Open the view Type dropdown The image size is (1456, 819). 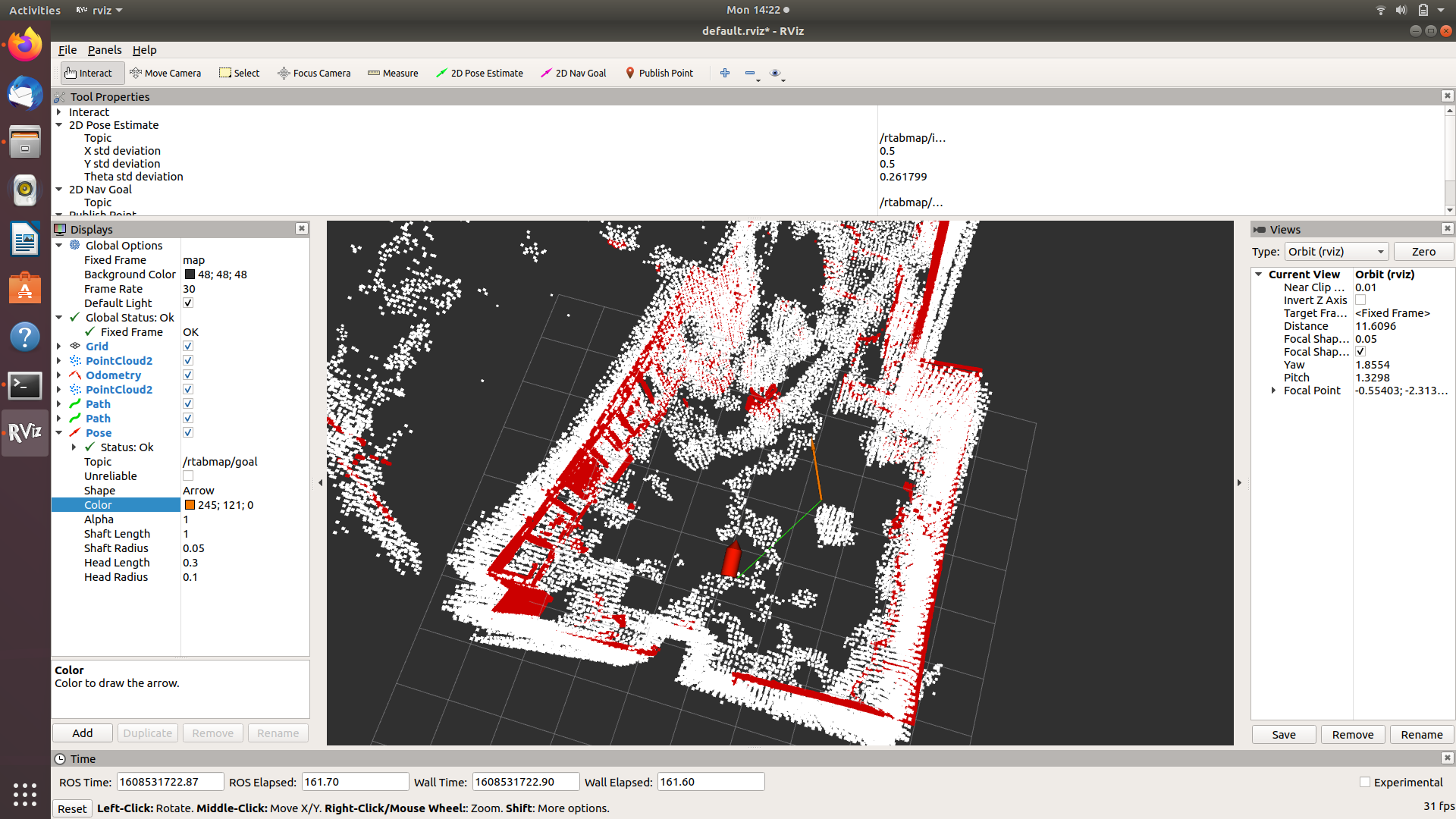pos(1336,252)
